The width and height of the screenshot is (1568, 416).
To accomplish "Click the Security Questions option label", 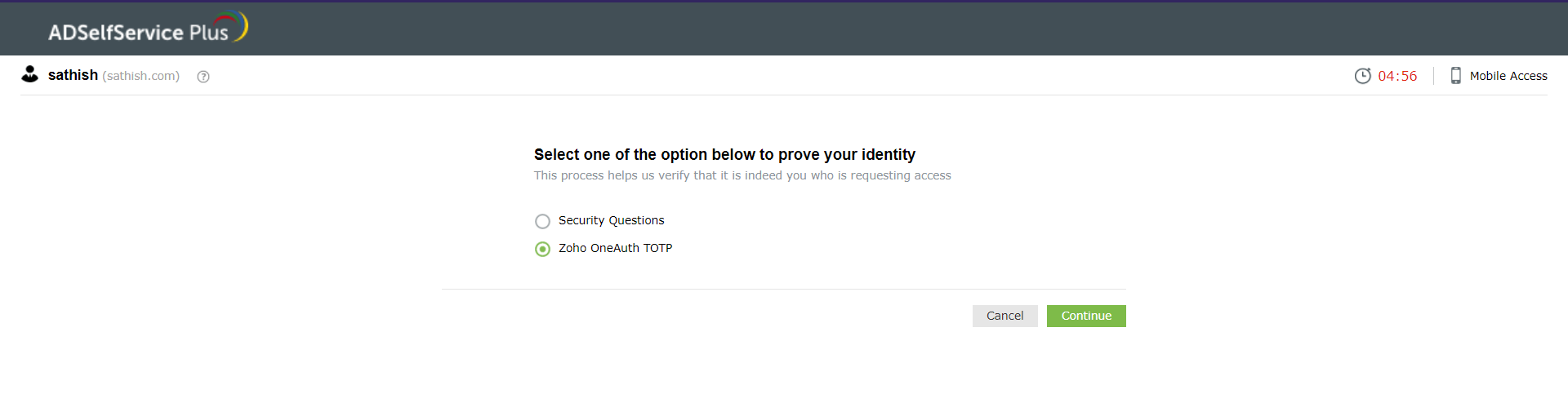I will [611, 220].
